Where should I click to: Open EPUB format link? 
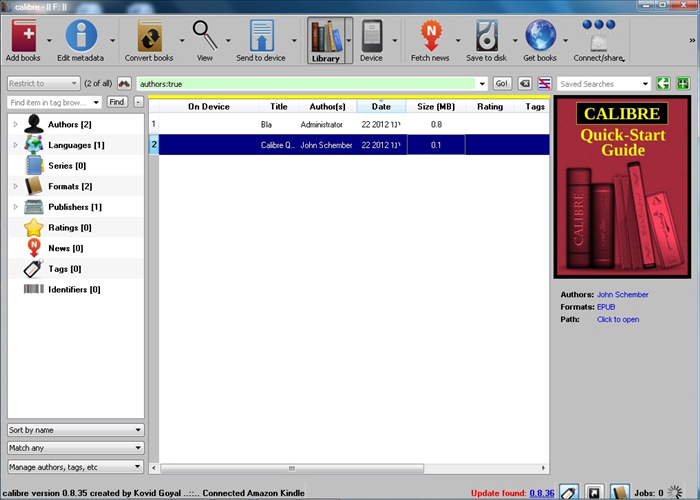[x=606, y=307]
